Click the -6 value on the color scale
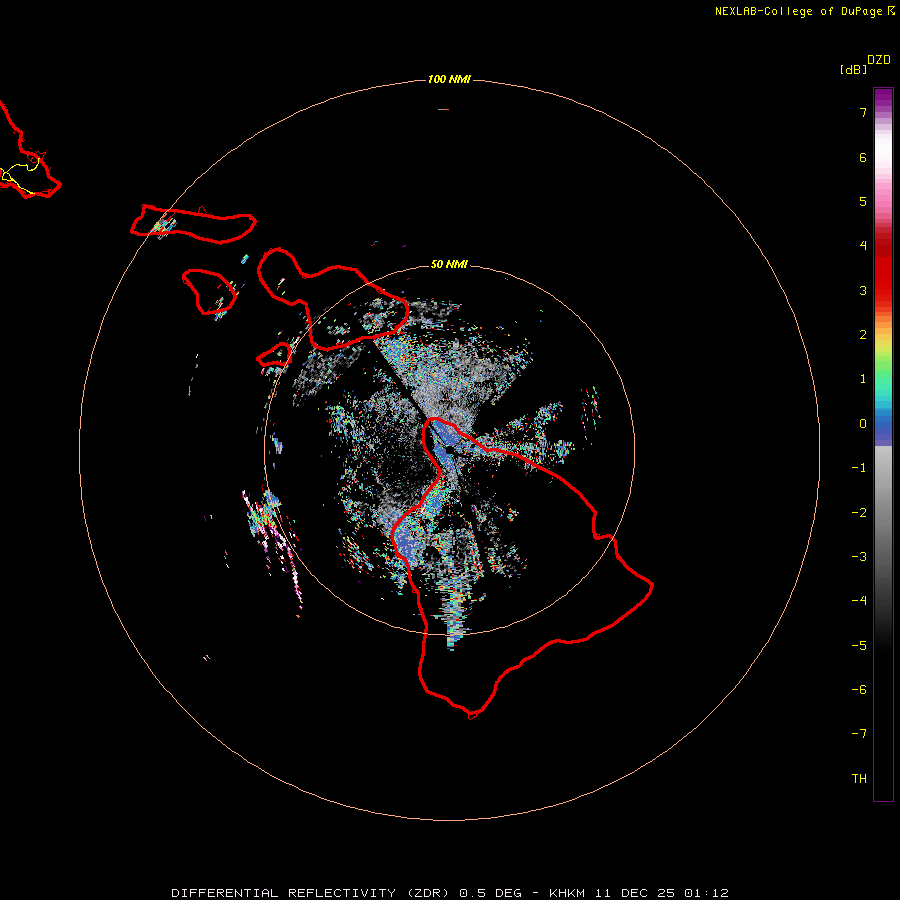This screenshot has width=900, height=900. [859, 690]
